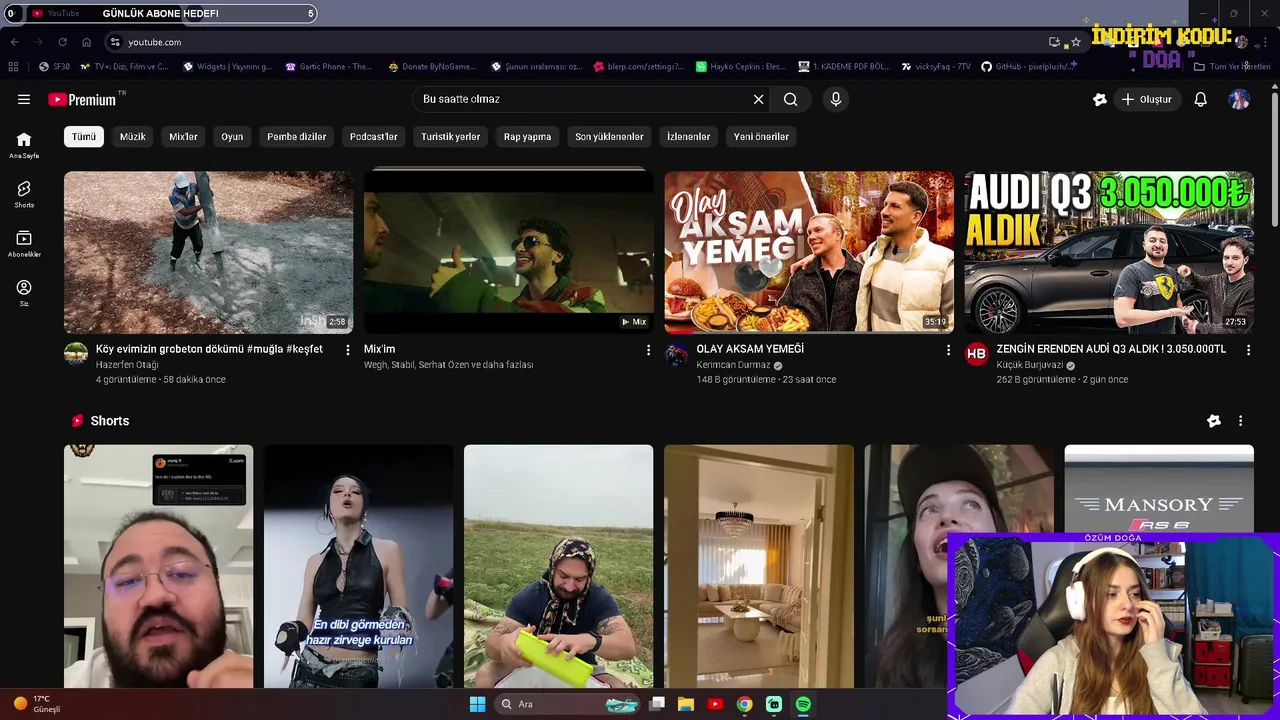Open options menu for Mix'im

648,350
